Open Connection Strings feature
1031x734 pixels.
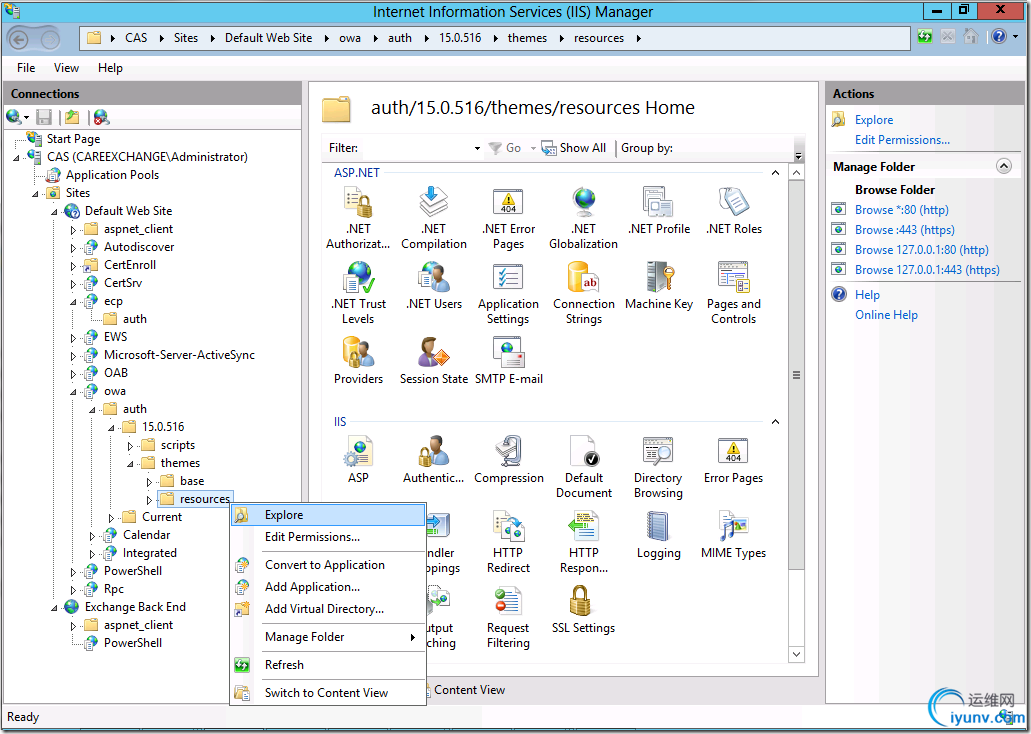[x=583, y=293]
